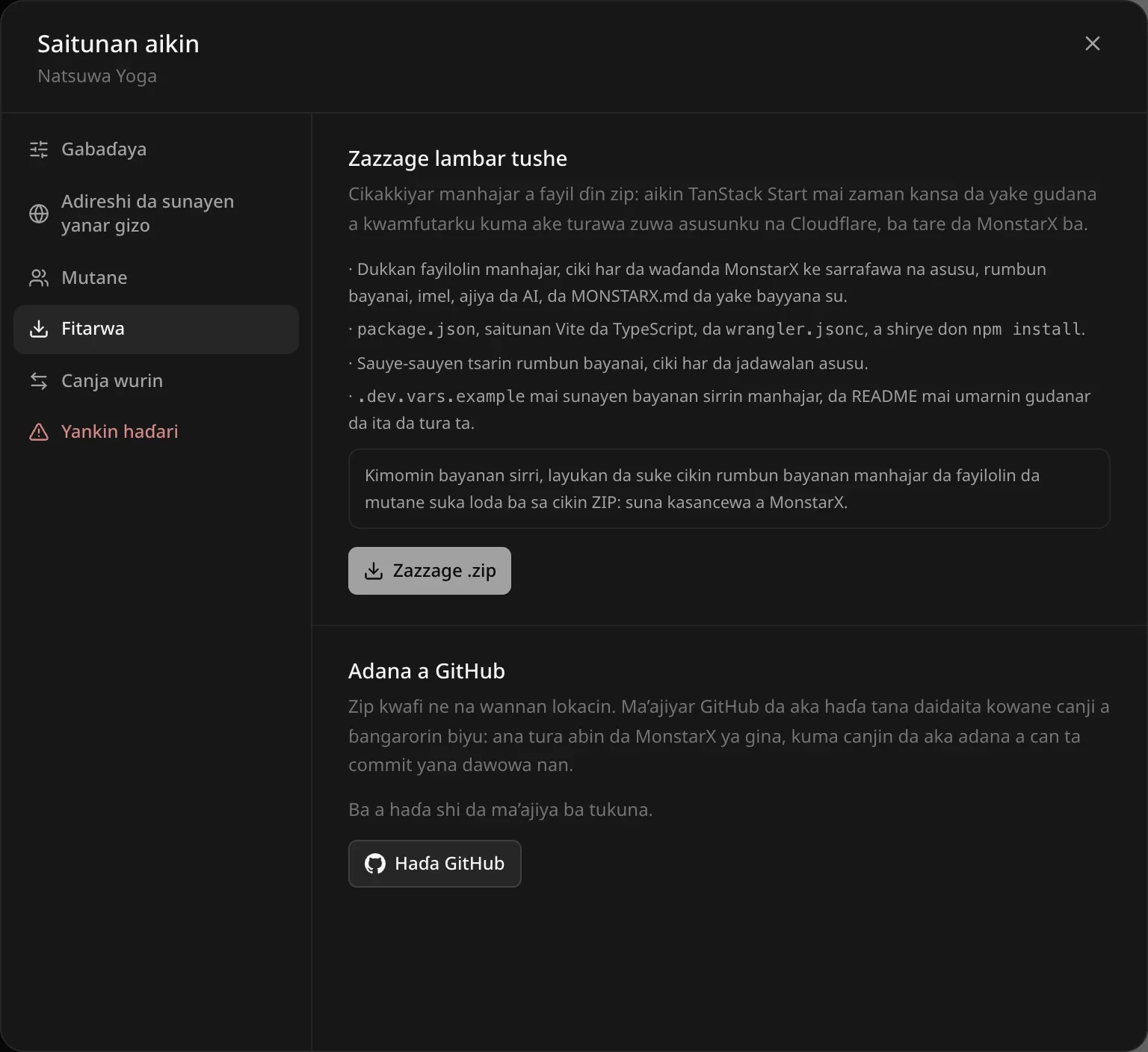
Task: Click the Haɗa GitHub button label
Action: click(449, 864)
